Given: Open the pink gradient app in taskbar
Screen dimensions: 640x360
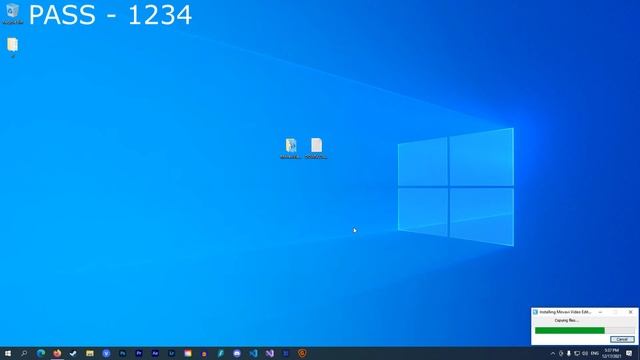Looking at the screenshot, I should 188,353.
